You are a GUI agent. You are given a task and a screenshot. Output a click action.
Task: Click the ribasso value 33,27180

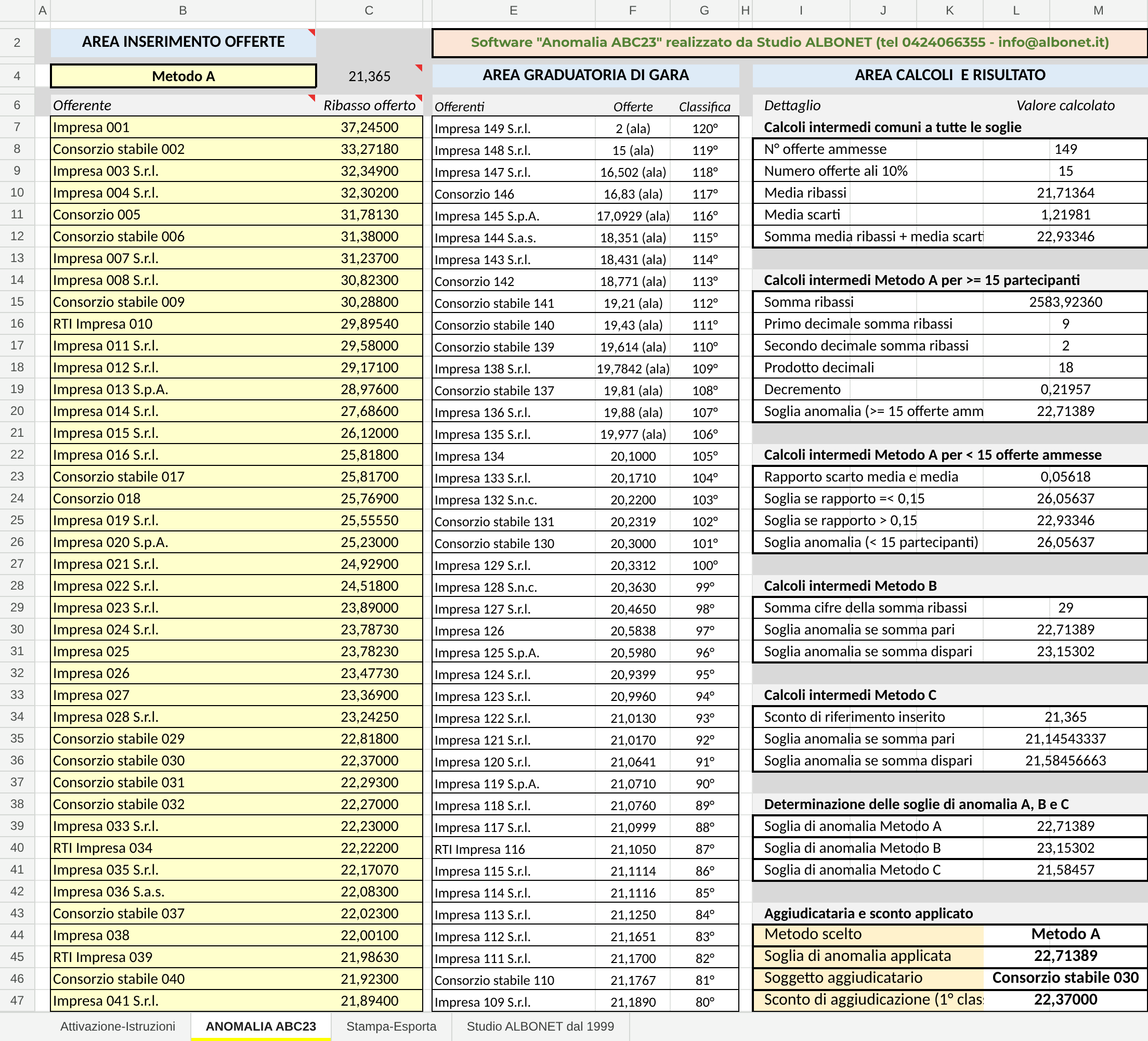click(x=370, y=149)
